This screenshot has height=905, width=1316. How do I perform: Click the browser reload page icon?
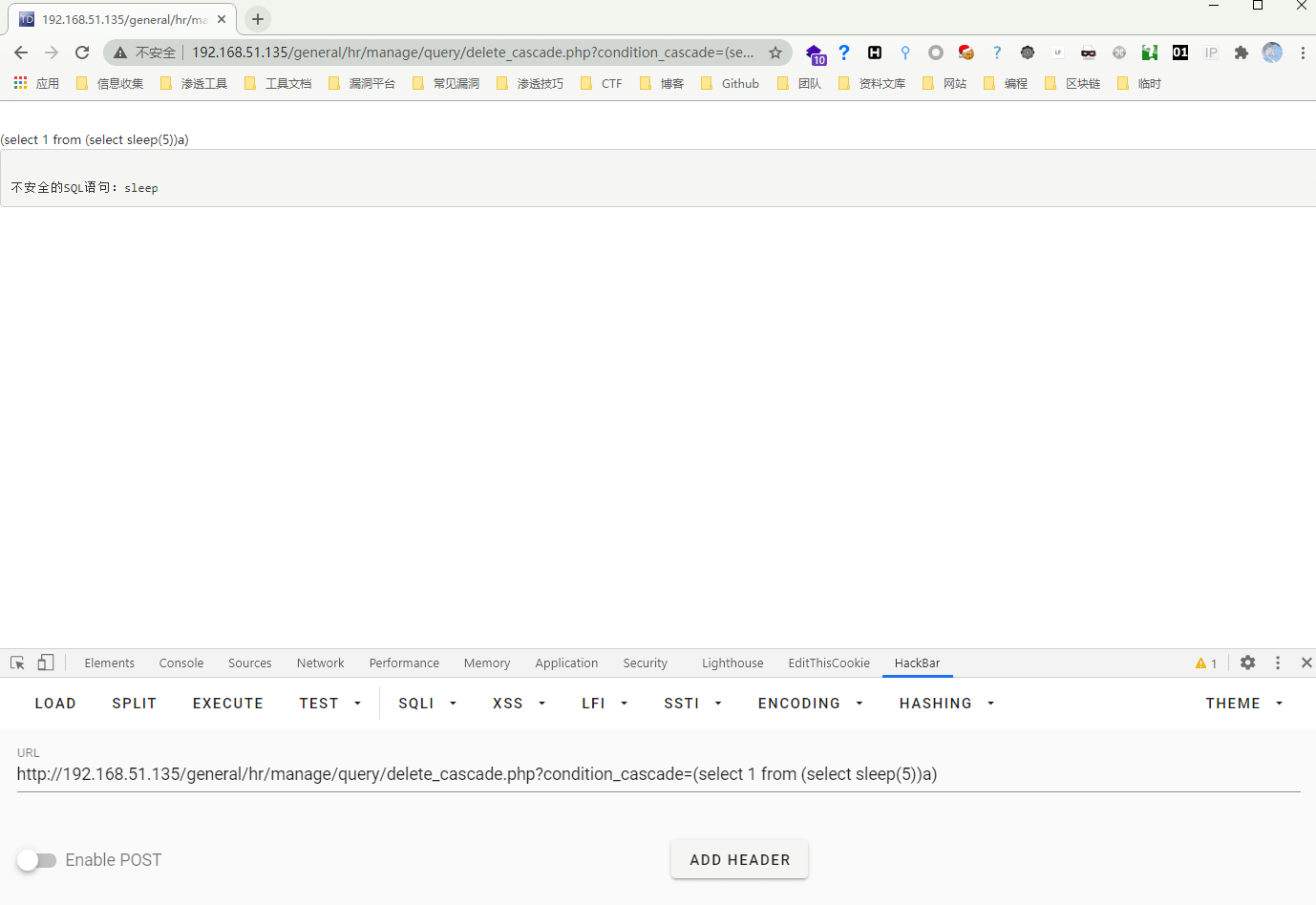click(82, 53)
